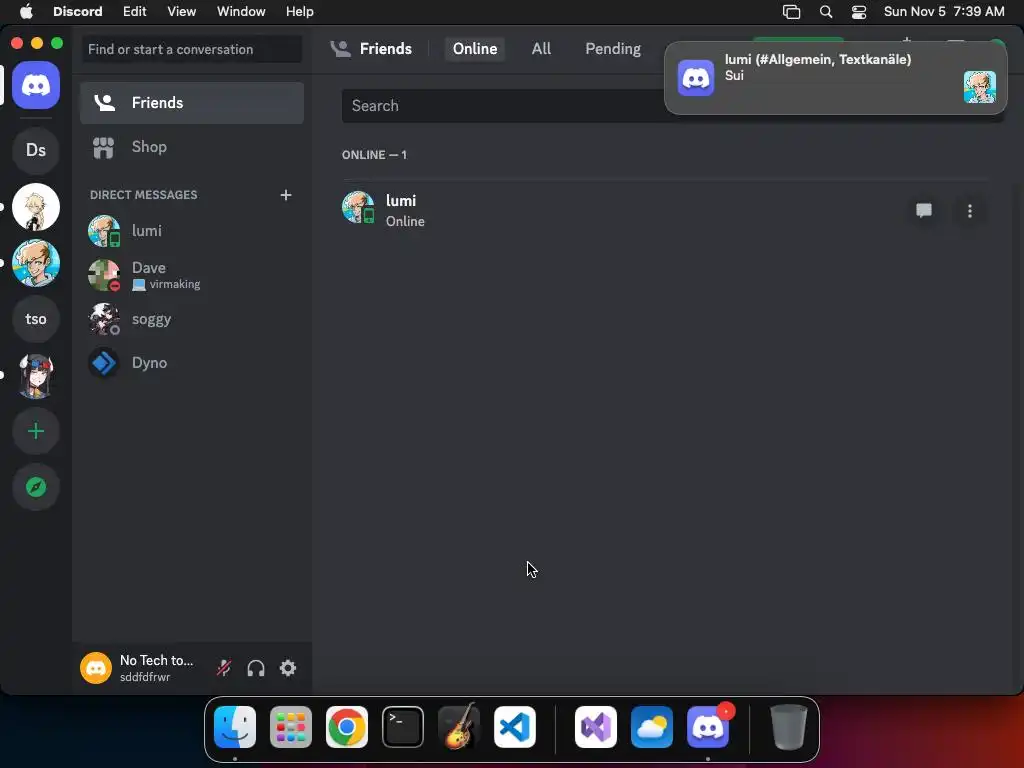
Task: Open Weather app from the Dock
Action: pyautogui.click(x=652, y=727)
